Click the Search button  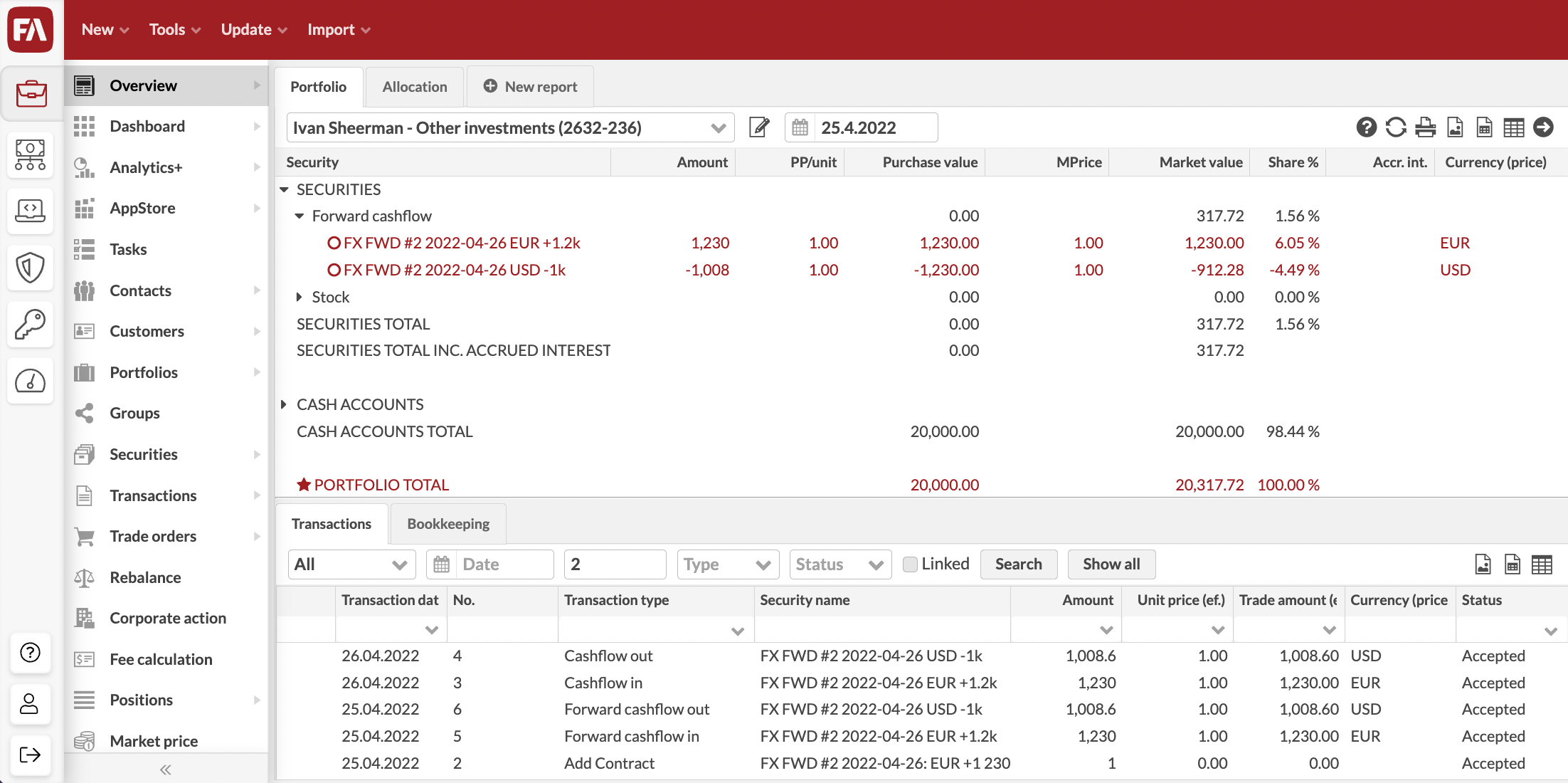pos(1018,564)
